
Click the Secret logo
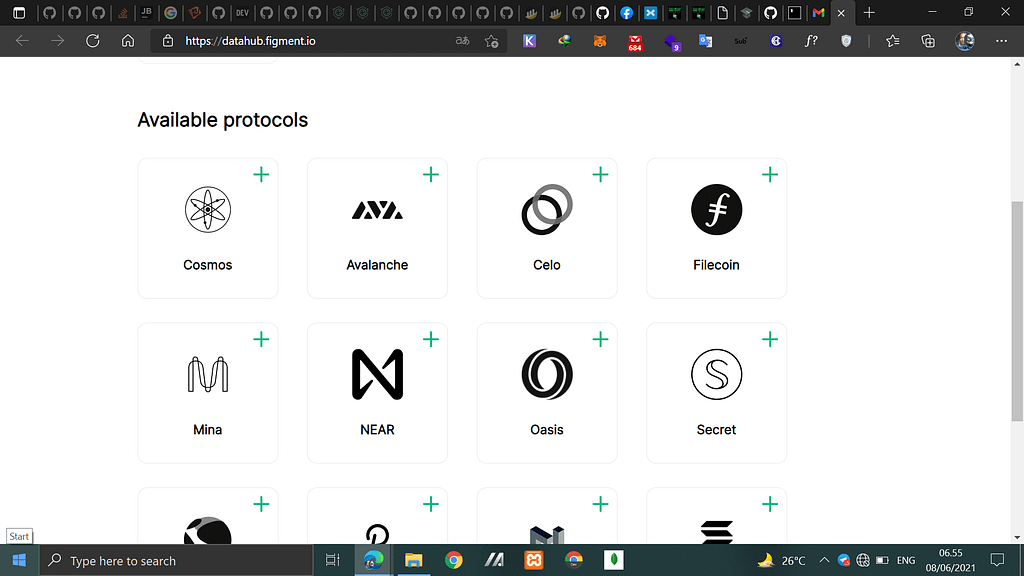point(716,374)
